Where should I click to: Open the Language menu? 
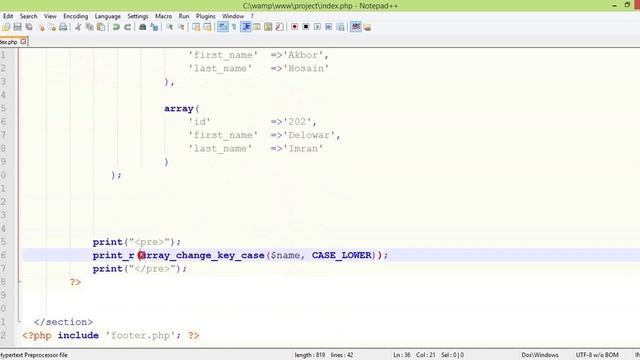click(x=108, y=16)
